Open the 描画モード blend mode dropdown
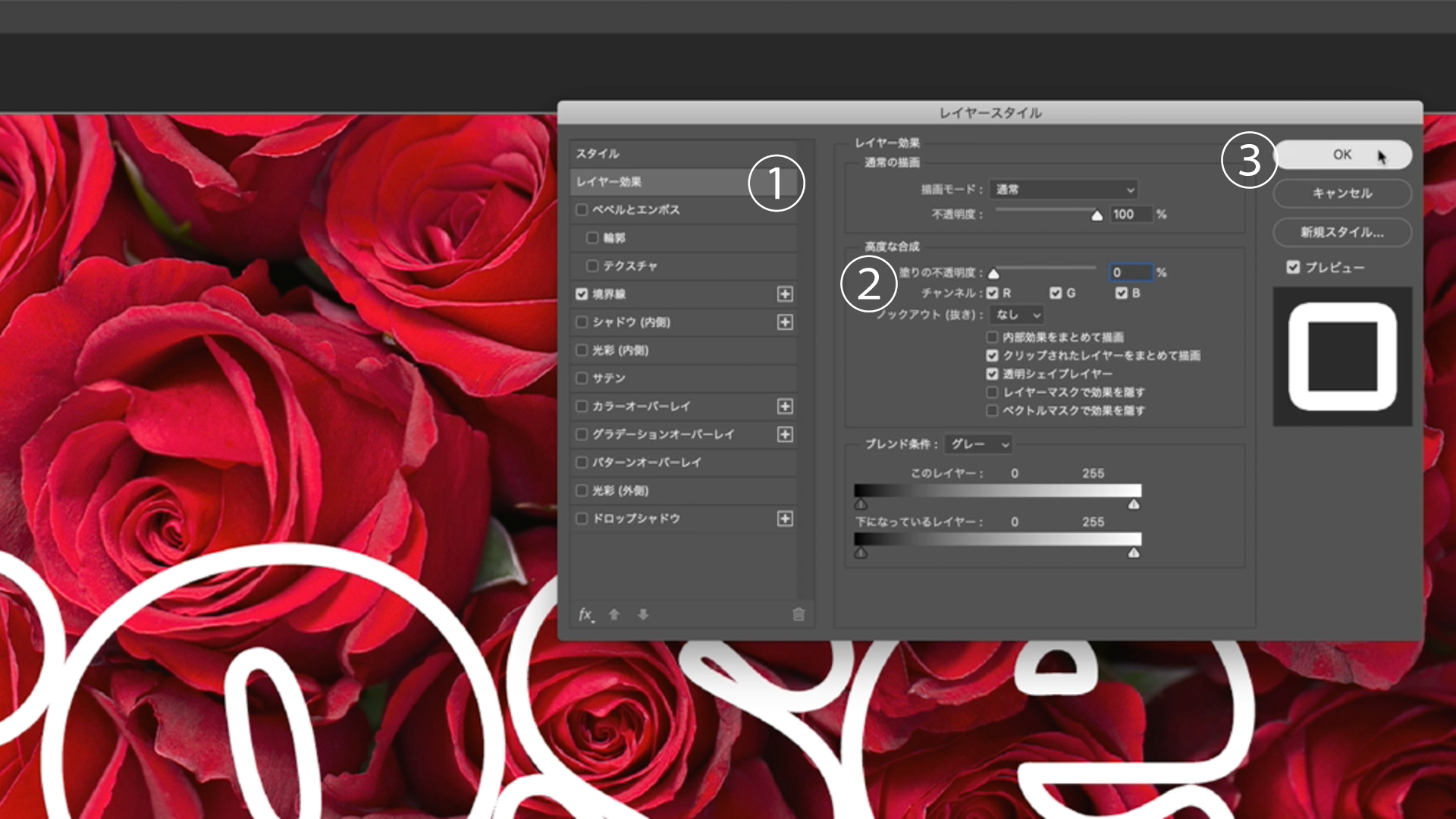1456x819 pixels. pyautogui.click(x=1064, y=190)
